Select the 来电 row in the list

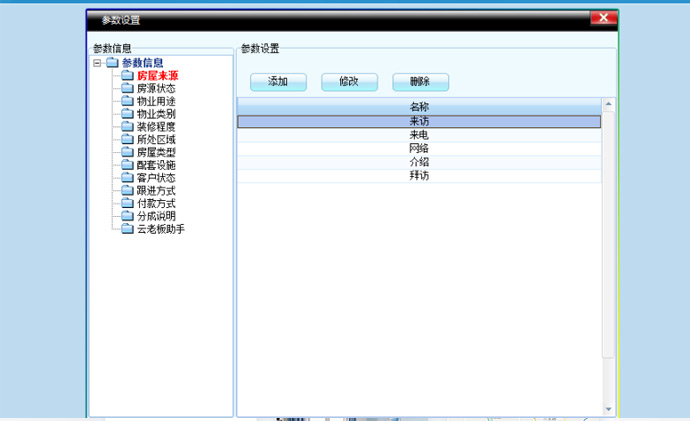pos(419,135)
